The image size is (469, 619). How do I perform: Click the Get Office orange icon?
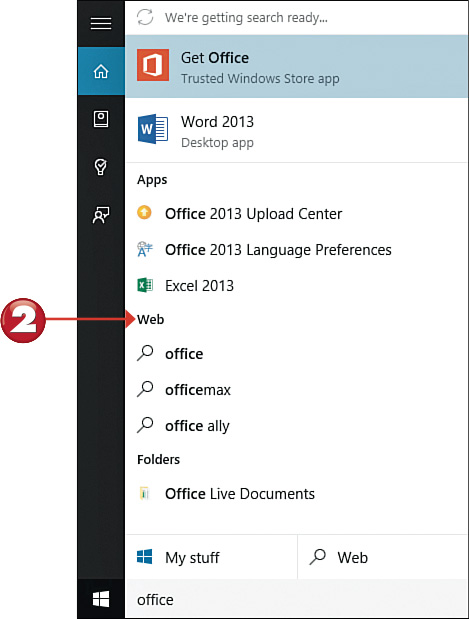click(x=153, y=65)
